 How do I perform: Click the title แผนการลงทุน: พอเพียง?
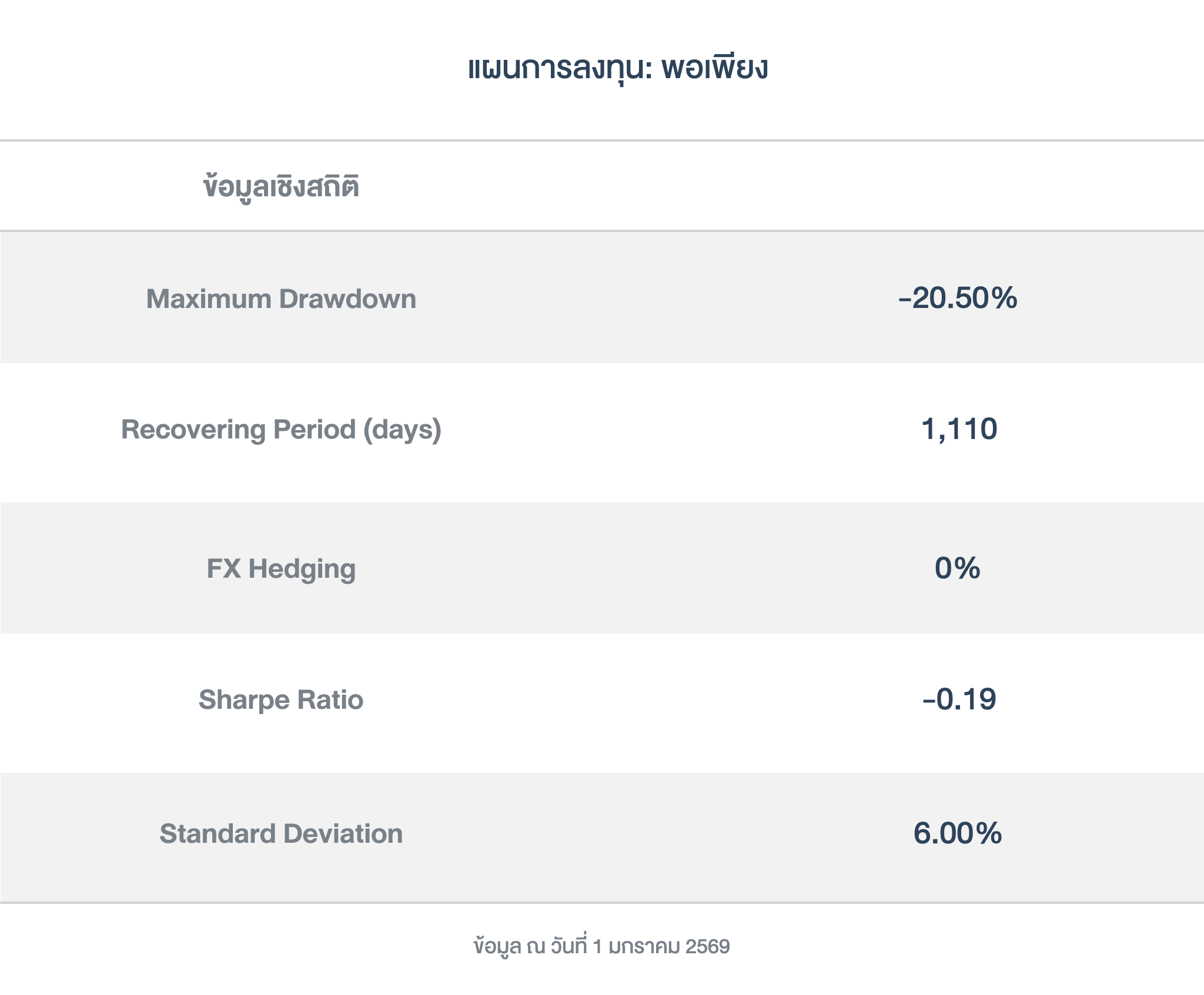[x=618, y=68]
